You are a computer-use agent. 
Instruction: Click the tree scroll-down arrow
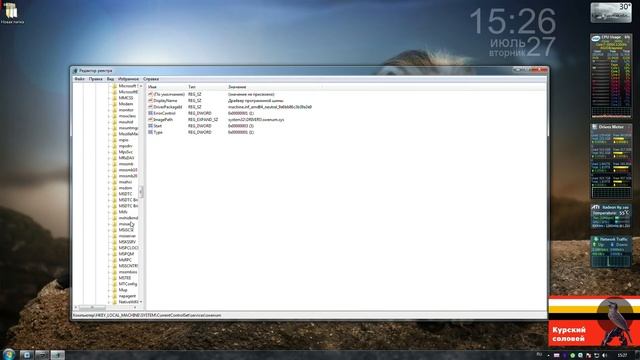pos(141,302)
